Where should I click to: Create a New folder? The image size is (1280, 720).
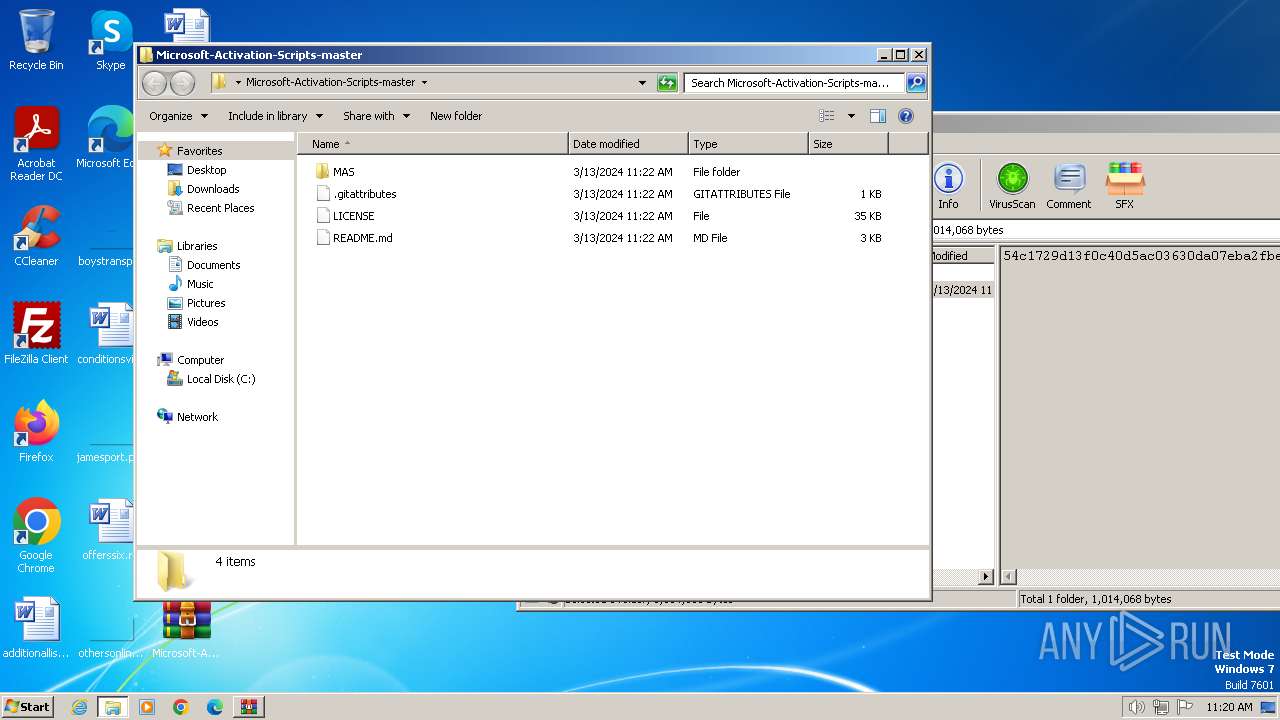coord(456,116)
